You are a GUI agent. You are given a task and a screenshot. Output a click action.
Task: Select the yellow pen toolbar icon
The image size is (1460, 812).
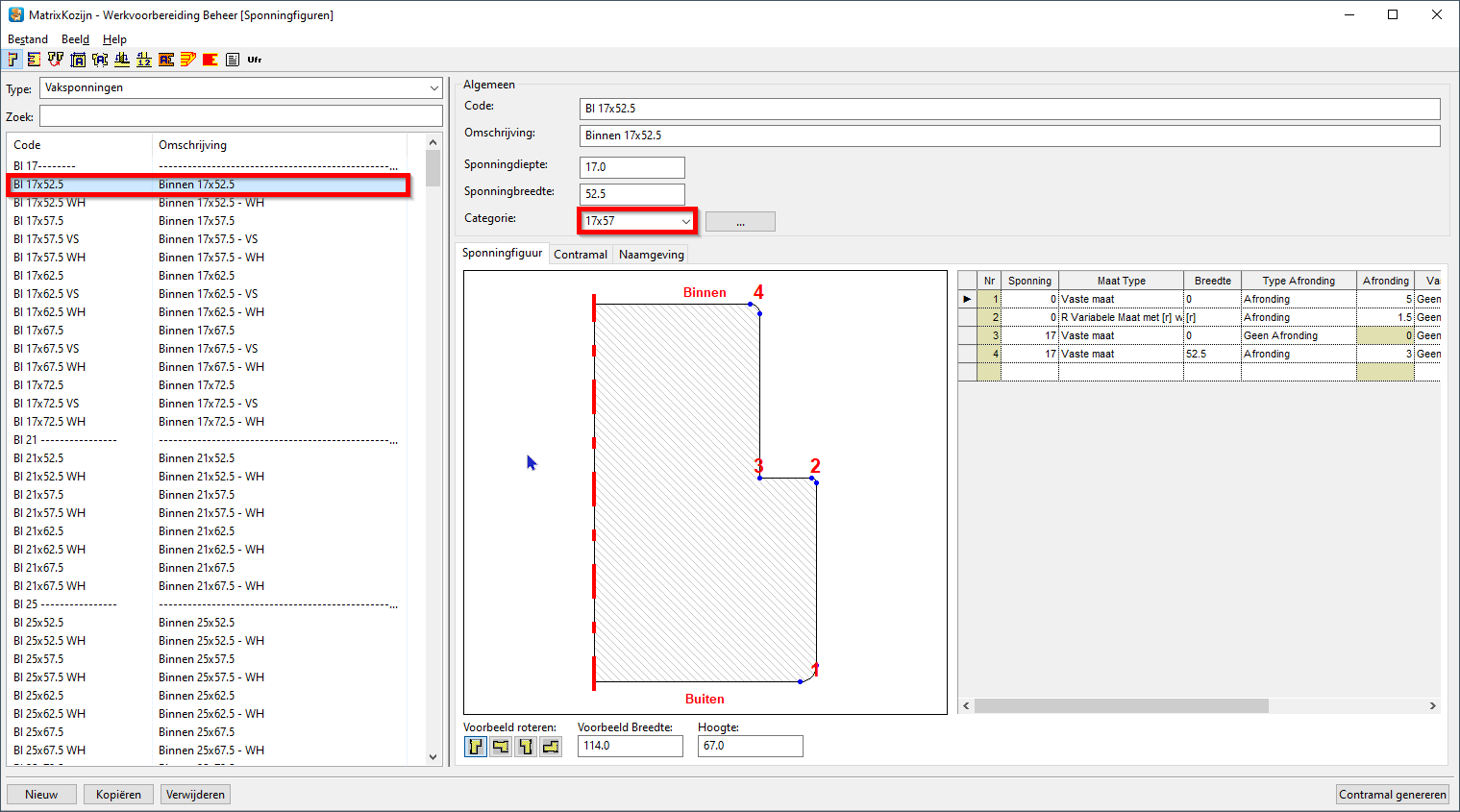[187, 59]
